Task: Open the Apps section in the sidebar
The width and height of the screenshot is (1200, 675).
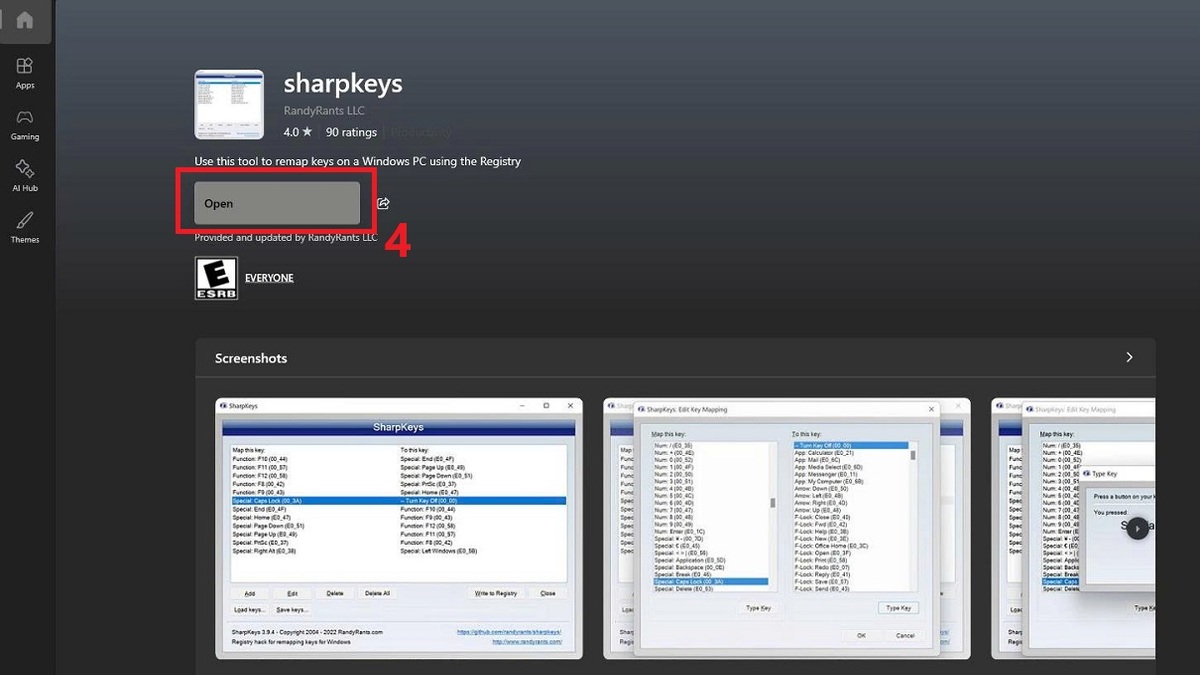Action: (x=25, y=73)
